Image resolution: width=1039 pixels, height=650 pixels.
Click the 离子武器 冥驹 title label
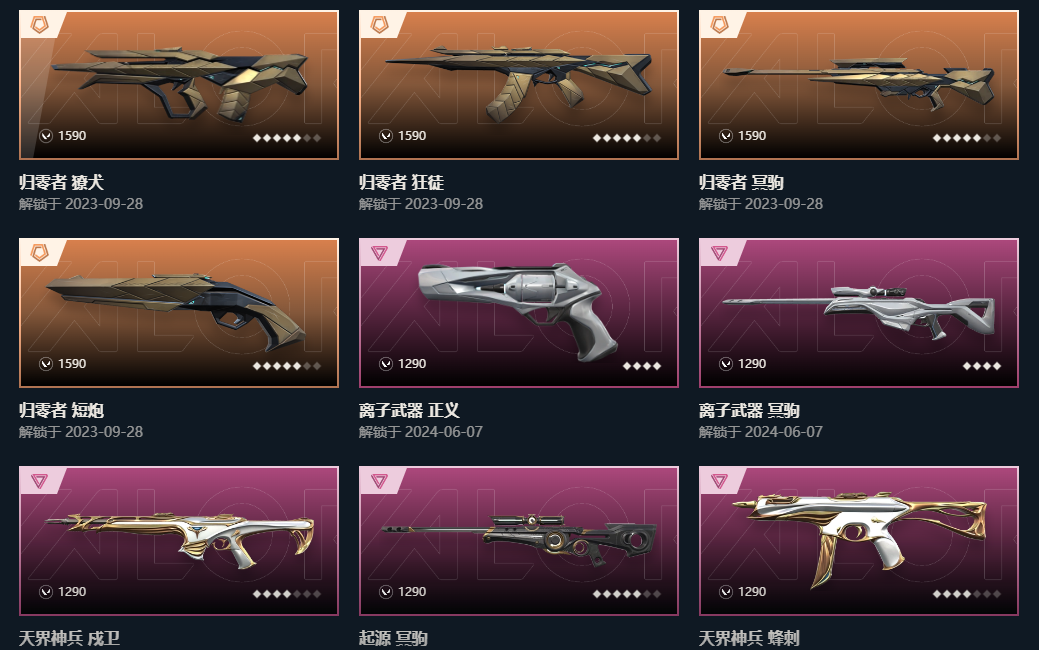749,410
